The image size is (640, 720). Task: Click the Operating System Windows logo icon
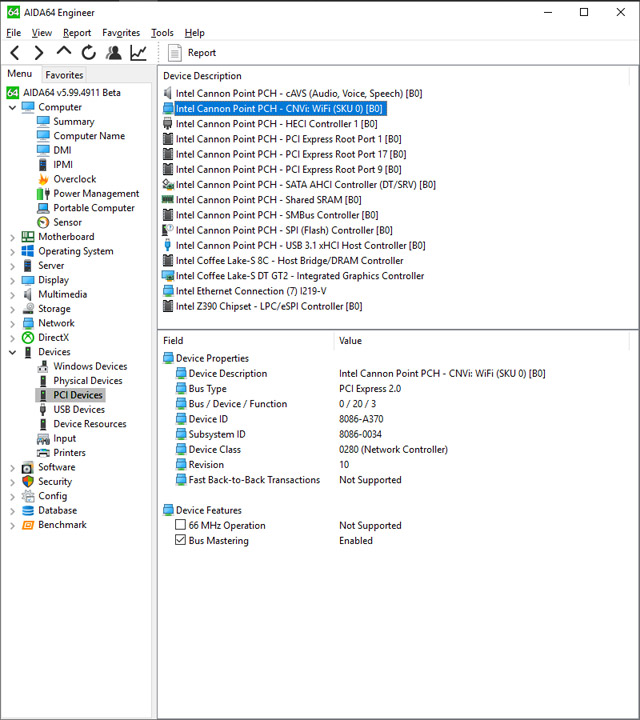tap(28, 251)
